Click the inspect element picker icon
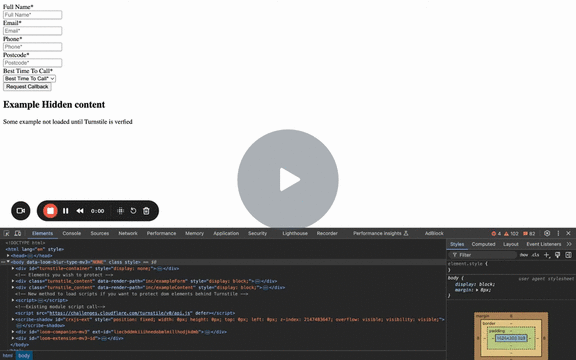 click(x=7, y=233)
